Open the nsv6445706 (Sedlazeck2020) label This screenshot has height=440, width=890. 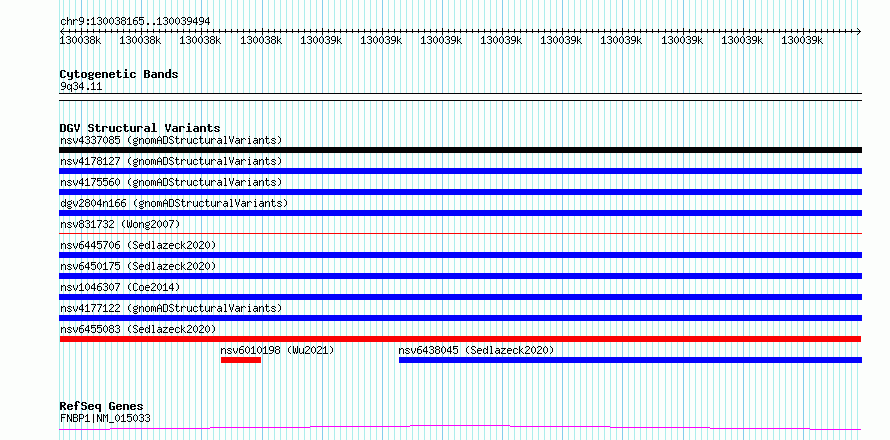(x=138, y=245)
